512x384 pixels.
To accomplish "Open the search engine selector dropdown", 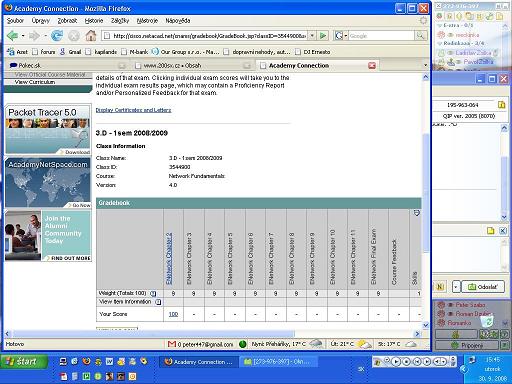I will tap(341, 35).
